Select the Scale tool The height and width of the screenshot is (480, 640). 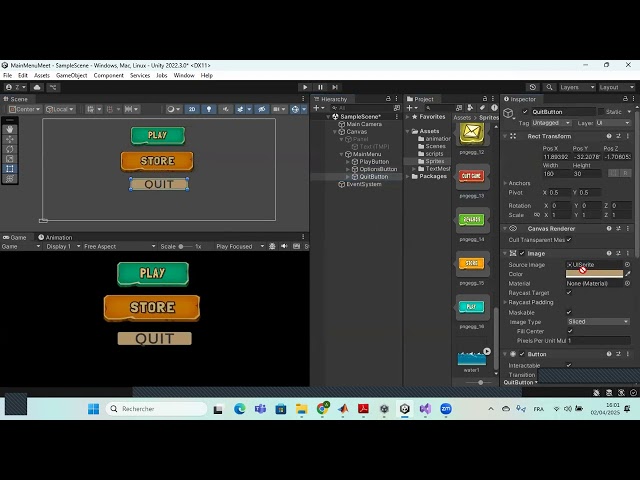10,159
